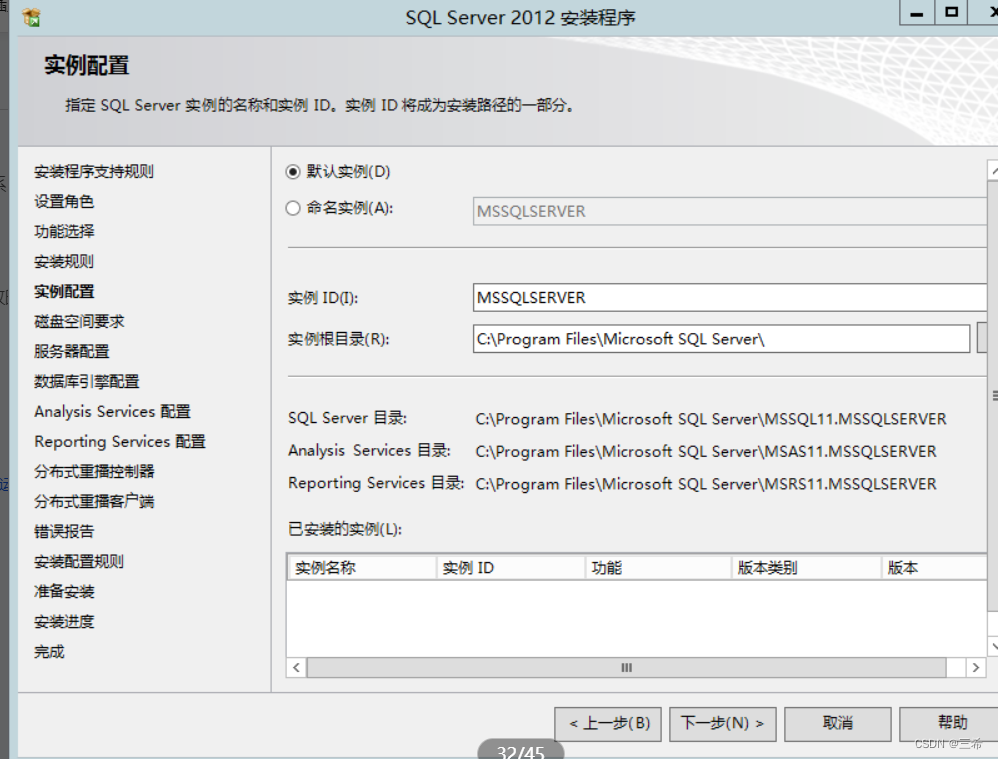This screenshot has width=998, height=759.
Task: Select Analysis Services 配置 in sidebar
Action: coord(111,411)
